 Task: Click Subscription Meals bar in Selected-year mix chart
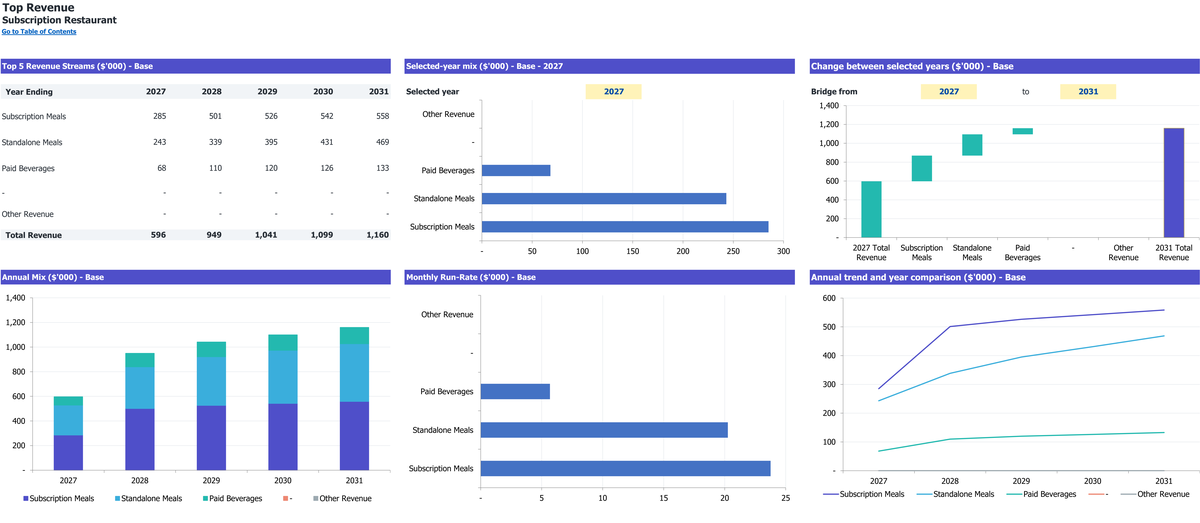[x=625, y=227]
